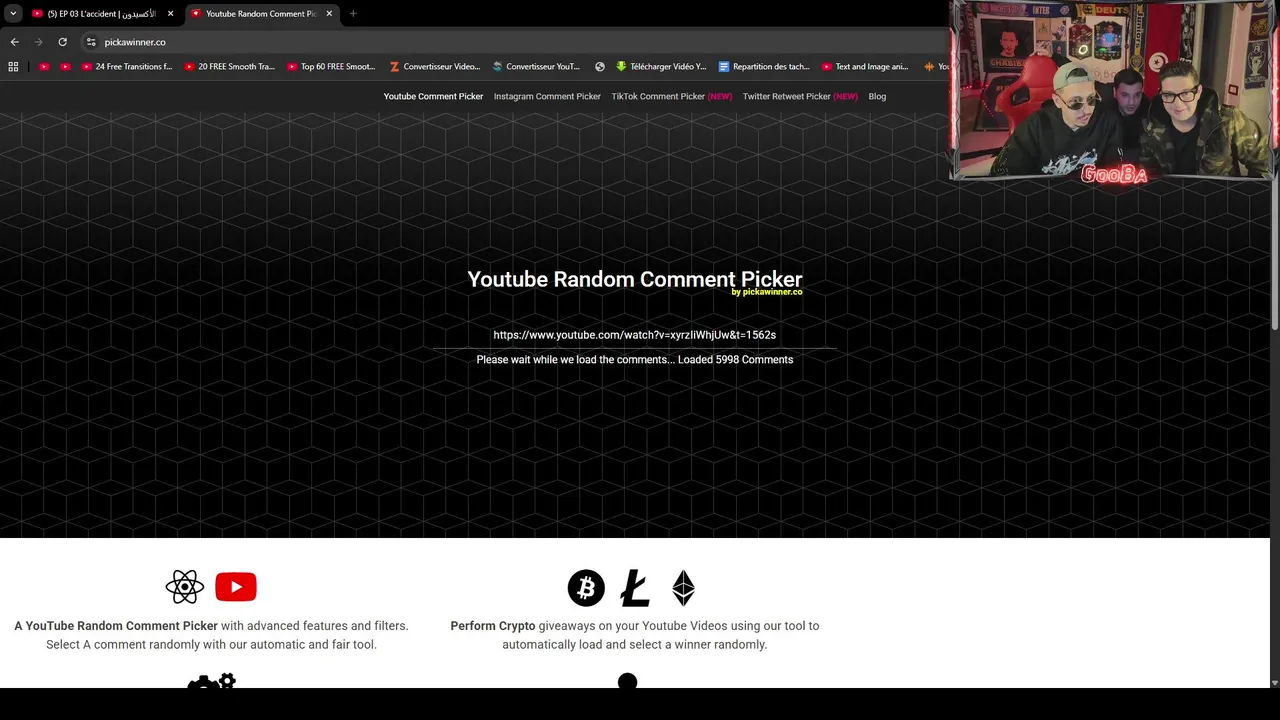Open the tab search dropdown arrow
The width and height of the screenshot is (1280, 720).
tap(13, 14)
